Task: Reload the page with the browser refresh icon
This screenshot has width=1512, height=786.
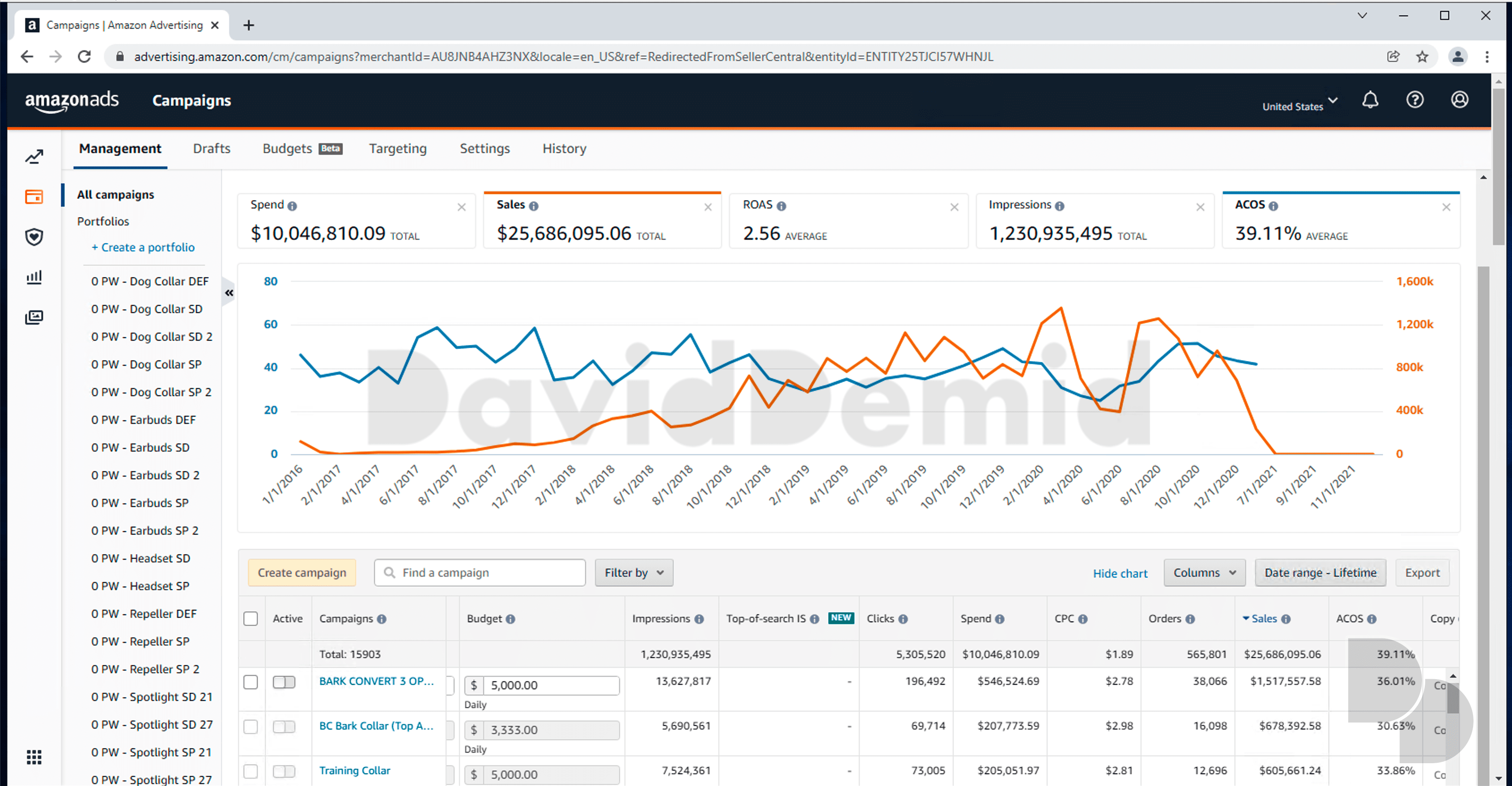Action: point(85,57)
